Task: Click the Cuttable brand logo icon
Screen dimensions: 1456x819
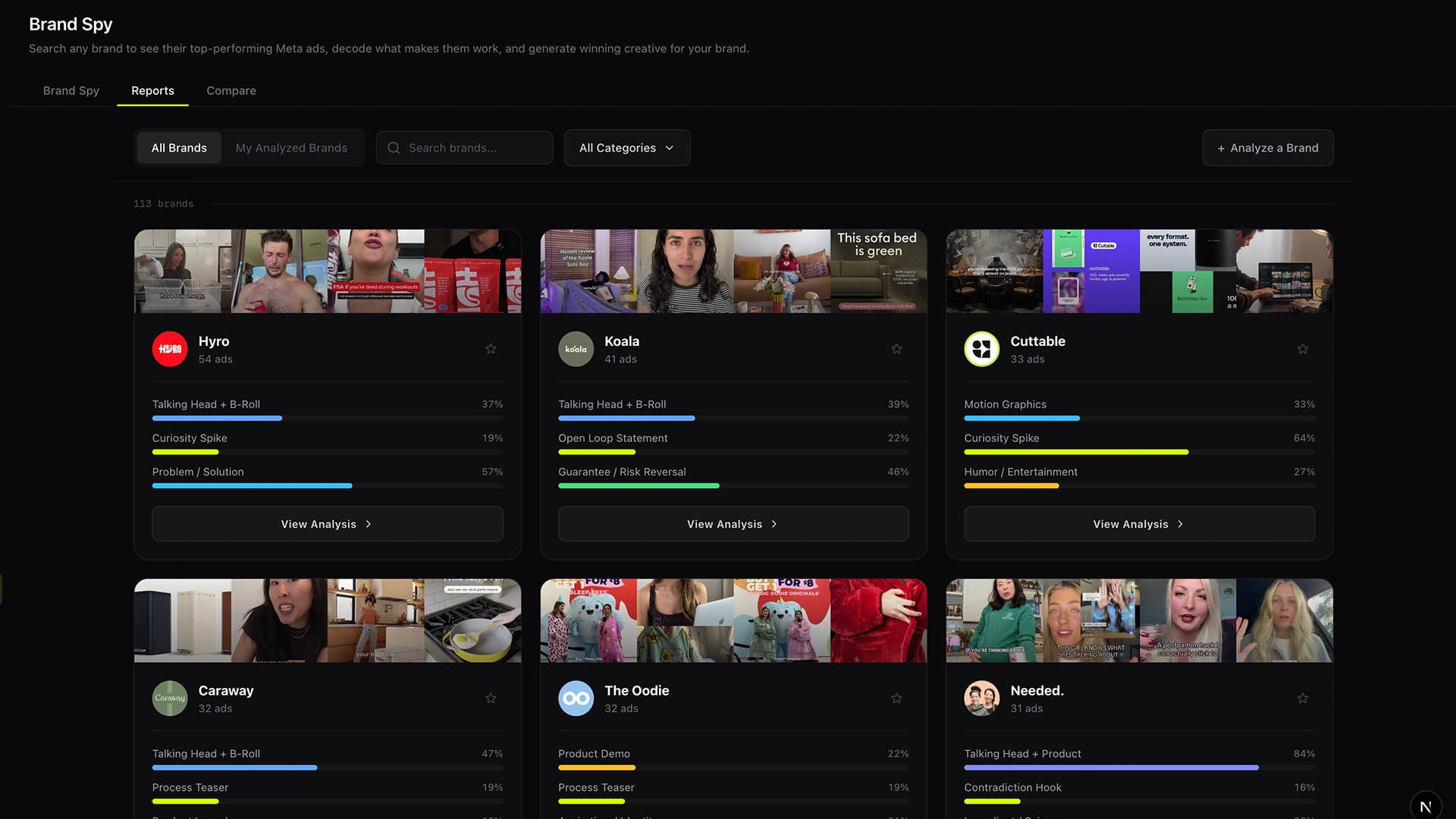Action: pyautogui.click(x=982, y=349)
